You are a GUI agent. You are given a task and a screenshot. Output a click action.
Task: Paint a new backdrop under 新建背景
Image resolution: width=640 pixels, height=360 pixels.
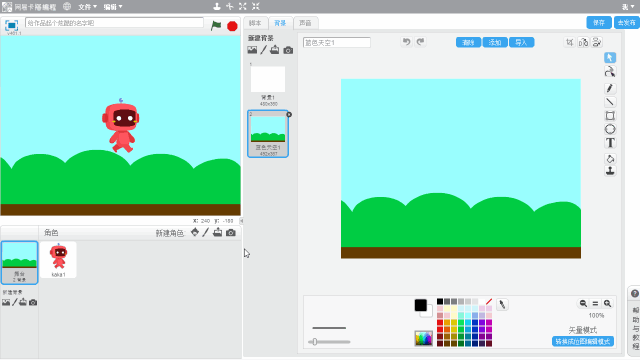264,50
